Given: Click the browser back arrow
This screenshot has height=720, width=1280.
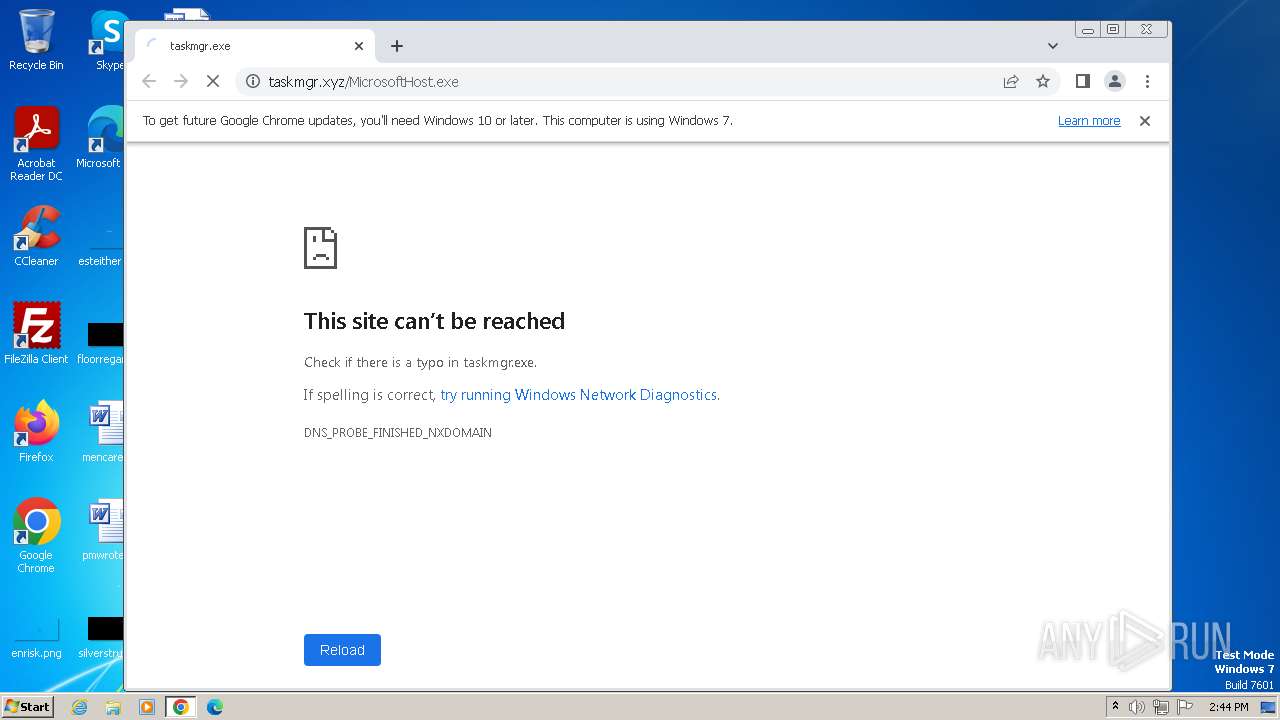Looking at the screenshot, I should [x=149, y=81].
